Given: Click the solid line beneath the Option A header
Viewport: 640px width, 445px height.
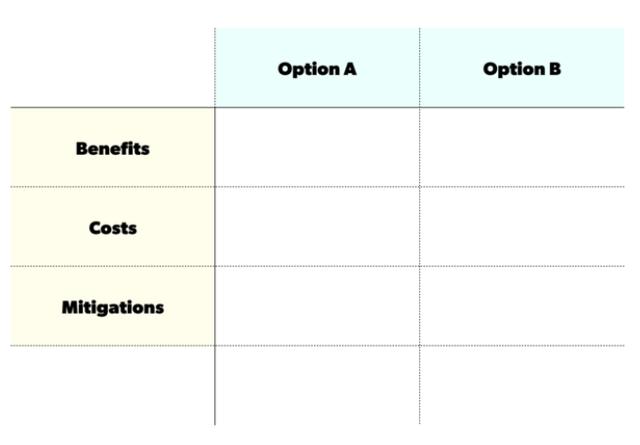Looking at the screenshot, I should pyautogui.click(x=317, y=107).
